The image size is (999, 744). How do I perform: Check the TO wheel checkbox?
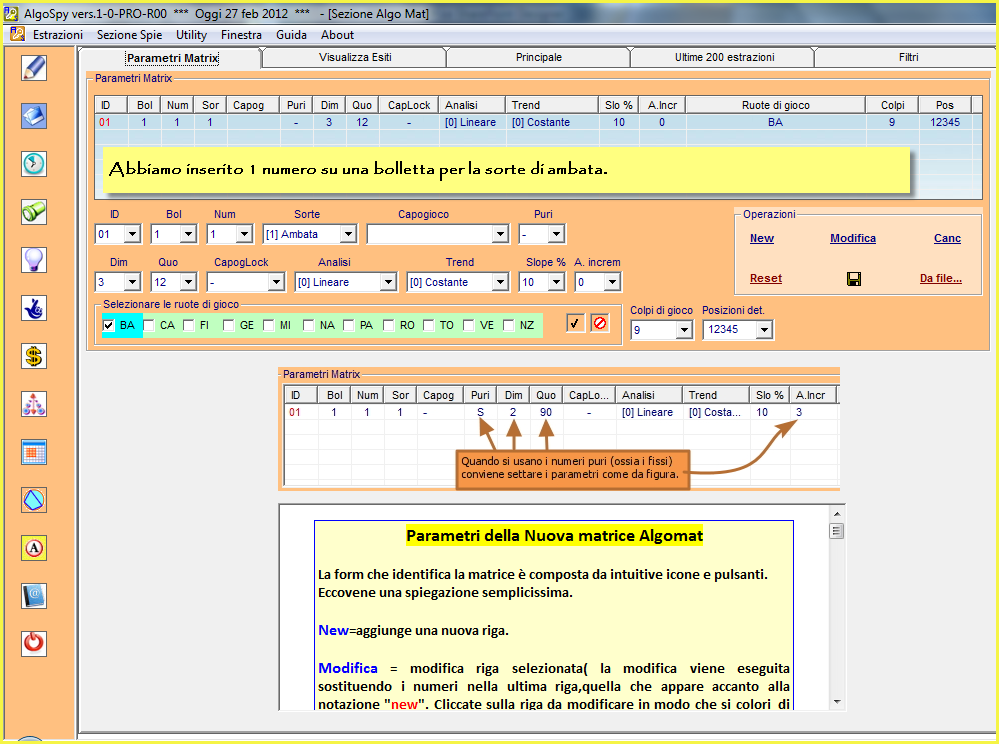pyautogui.click(x=429, y=326)
